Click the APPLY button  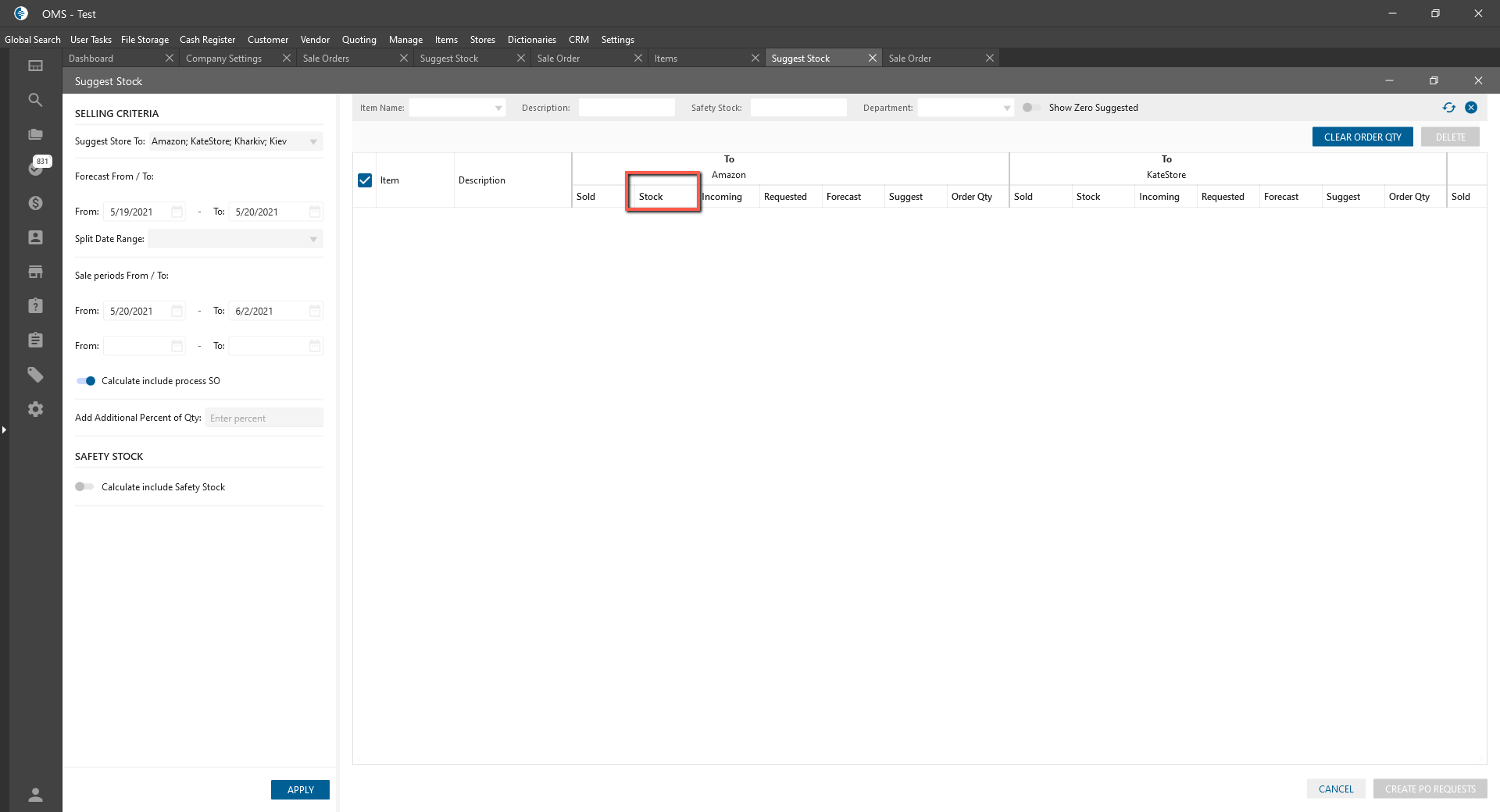click(300, 789)
